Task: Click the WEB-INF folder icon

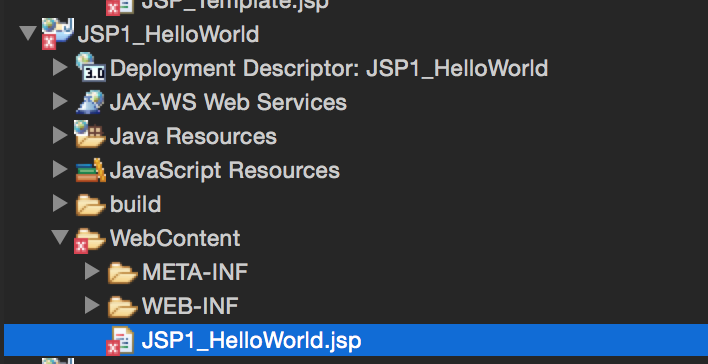Action: 122,307
